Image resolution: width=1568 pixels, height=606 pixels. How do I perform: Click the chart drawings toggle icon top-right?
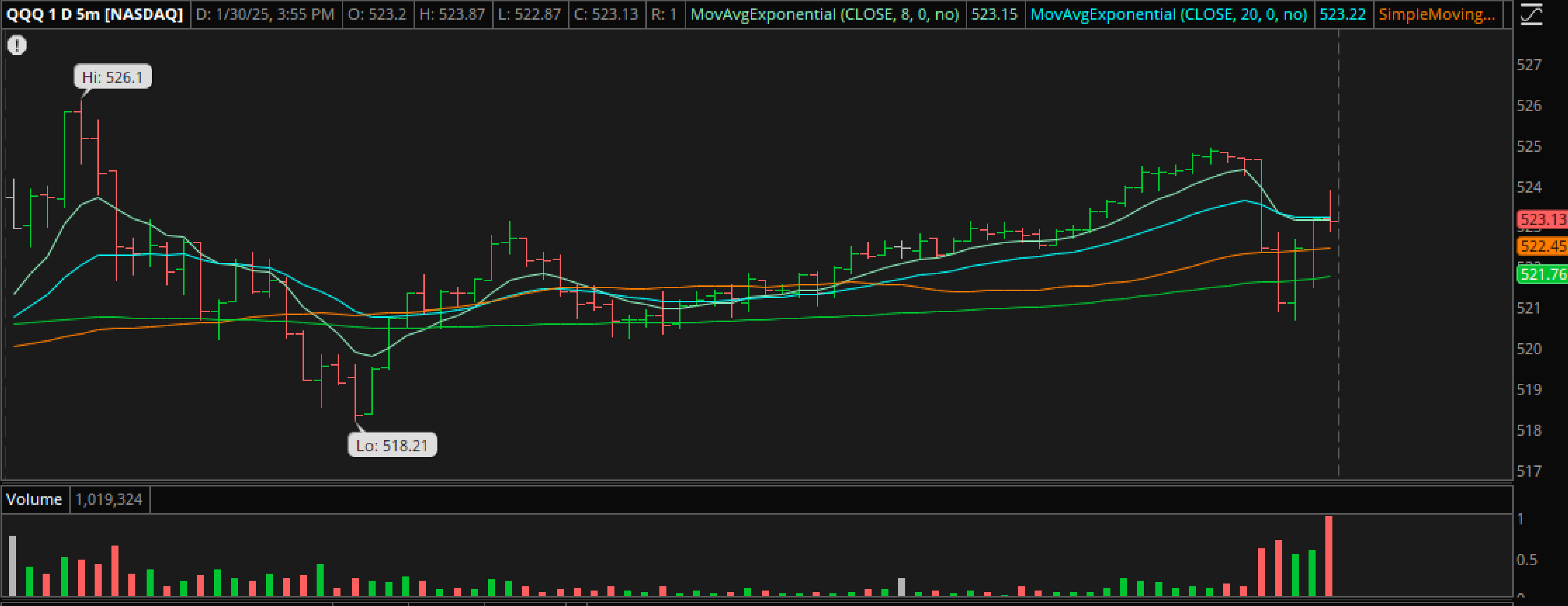click(1531, 14)
